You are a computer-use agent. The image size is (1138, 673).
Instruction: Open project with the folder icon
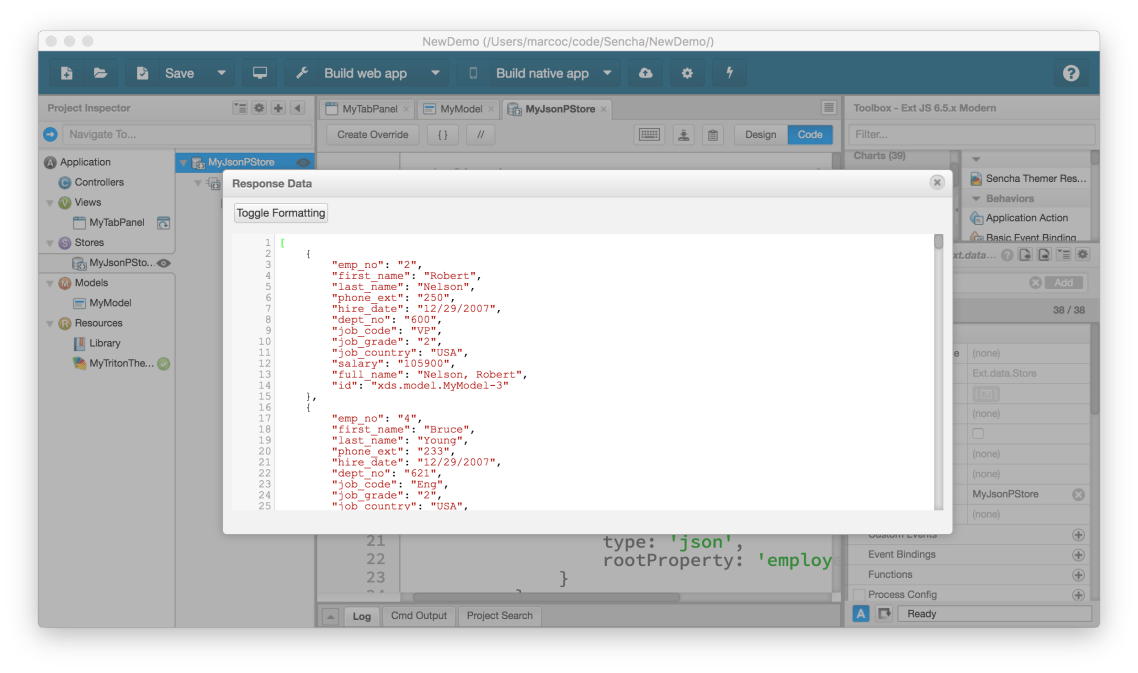point(100,73)
